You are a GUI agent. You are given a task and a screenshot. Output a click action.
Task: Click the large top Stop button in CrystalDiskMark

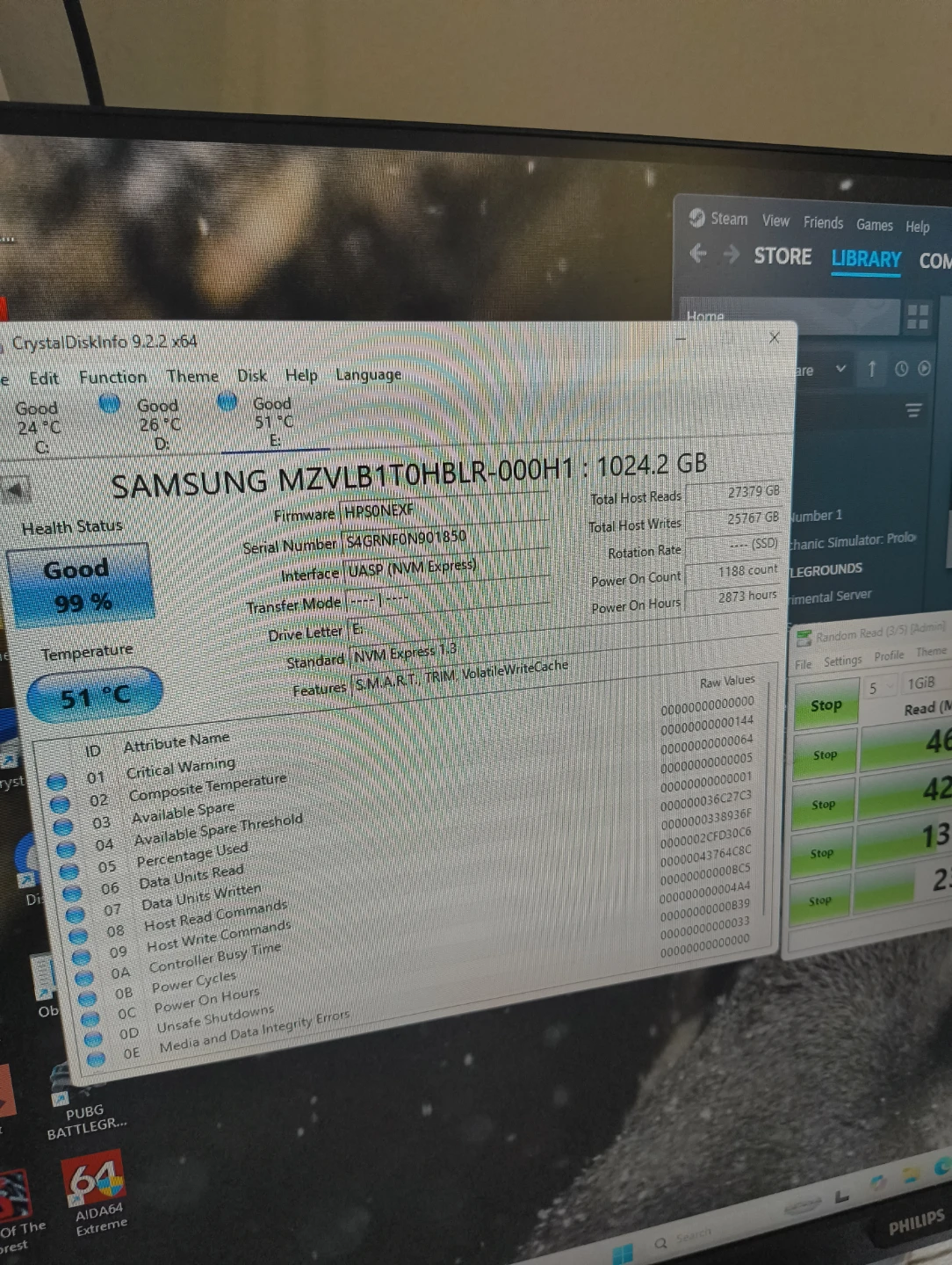826,705
